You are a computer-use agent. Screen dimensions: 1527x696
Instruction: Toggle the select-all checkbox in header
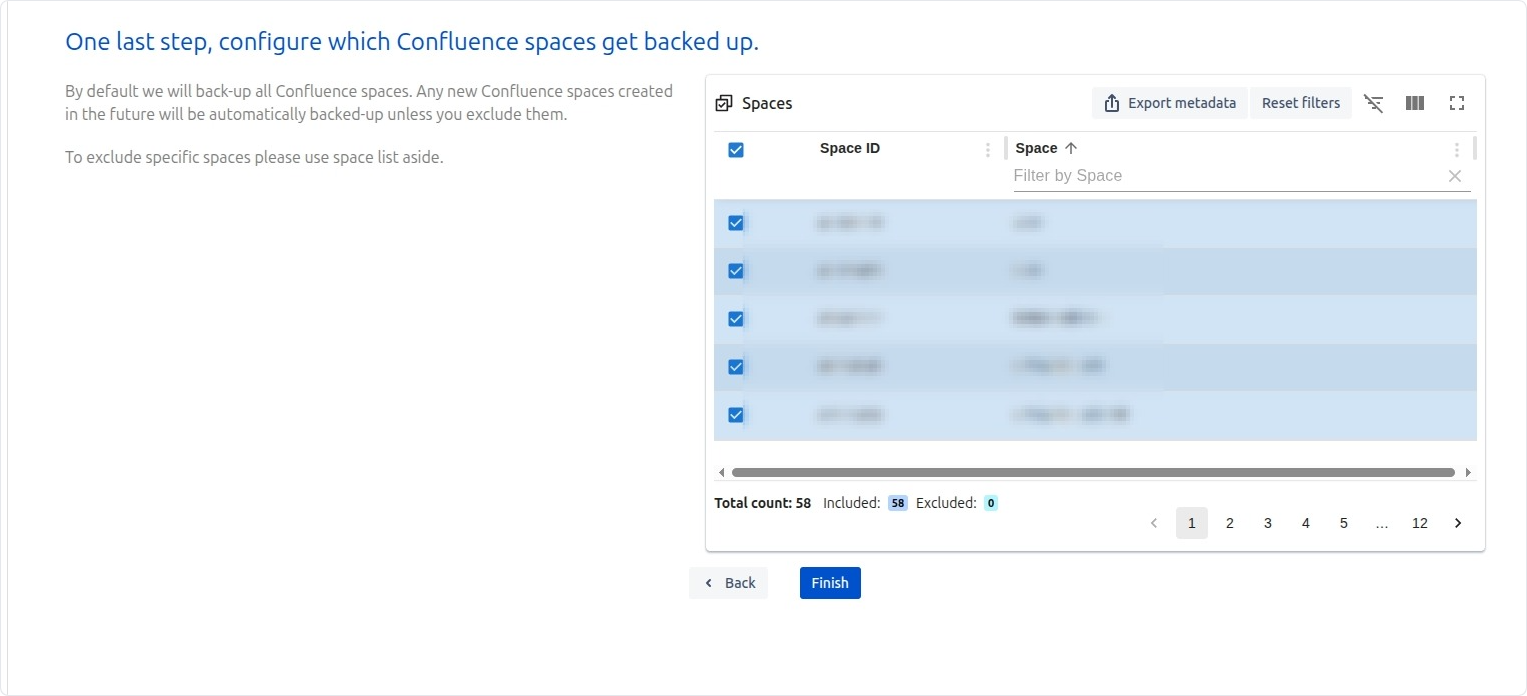coord(736,150)
